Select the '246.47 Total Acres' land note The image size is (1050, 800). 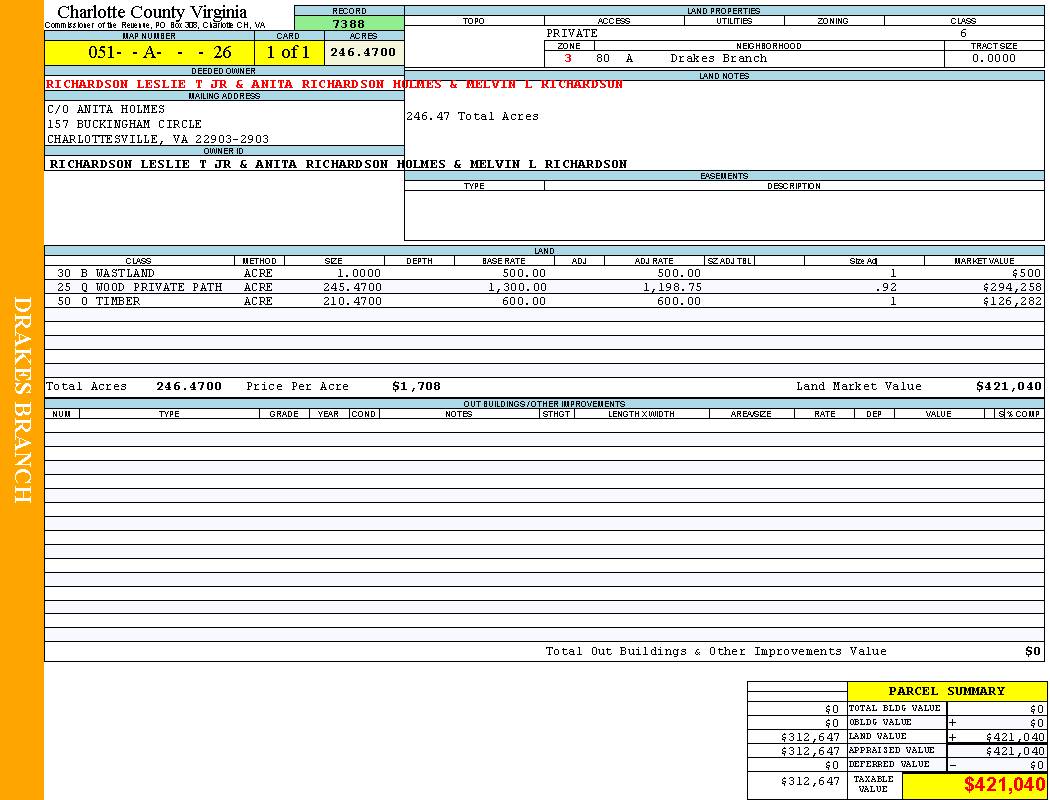pos(472,117)
